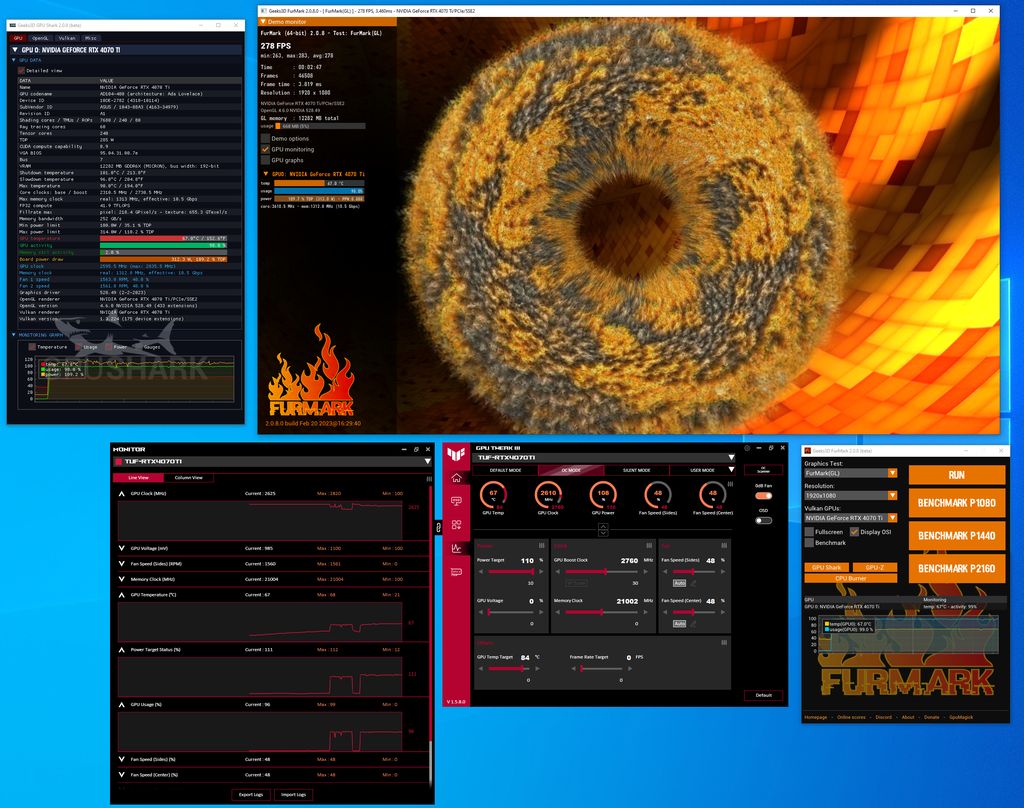
Task: Expand GPU Voltage (mV) graph in Monitor
Action: pyautogui.click(x=121, y=548)
